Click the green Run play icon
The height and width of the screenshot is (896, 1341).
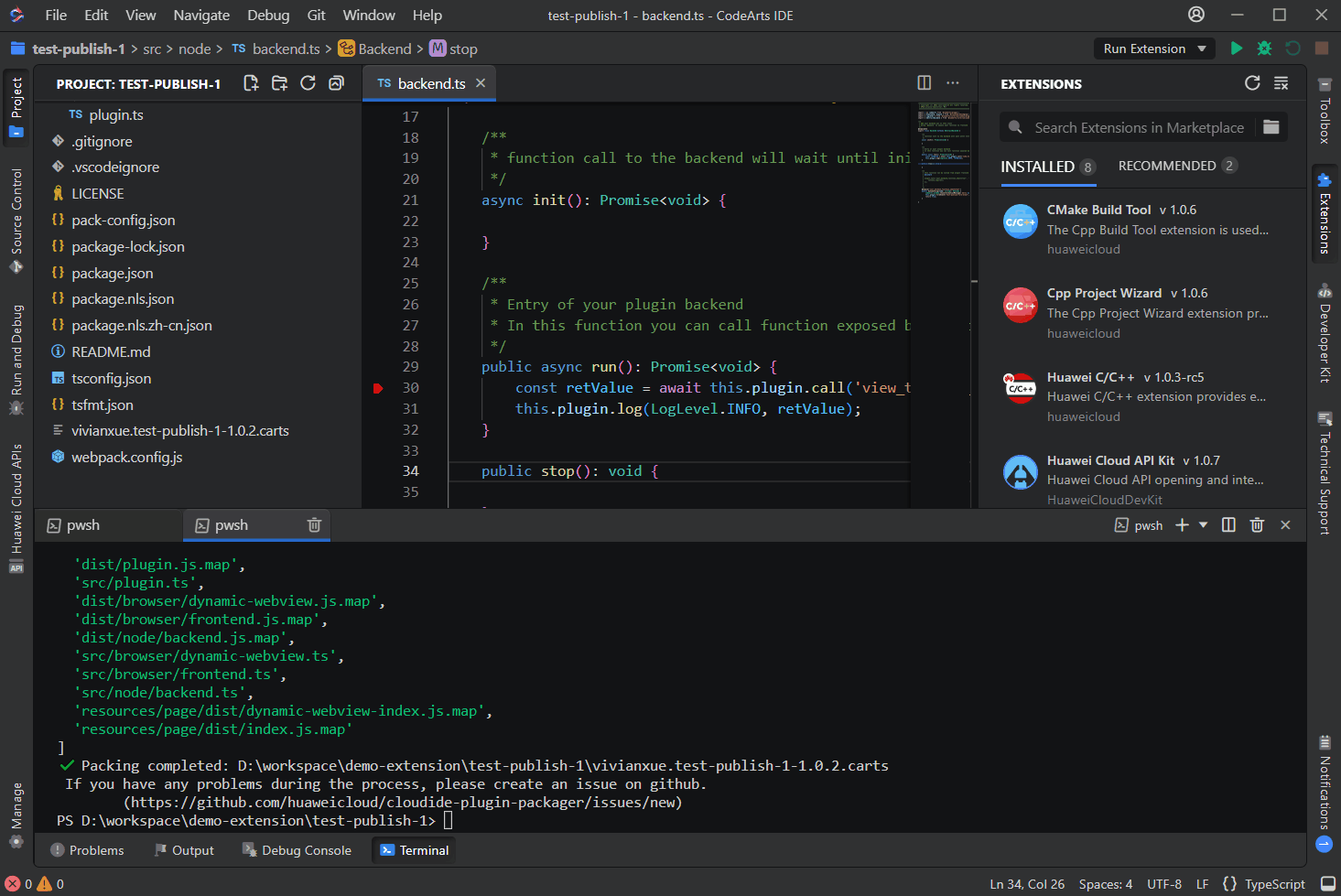[x=1236, y=49]
